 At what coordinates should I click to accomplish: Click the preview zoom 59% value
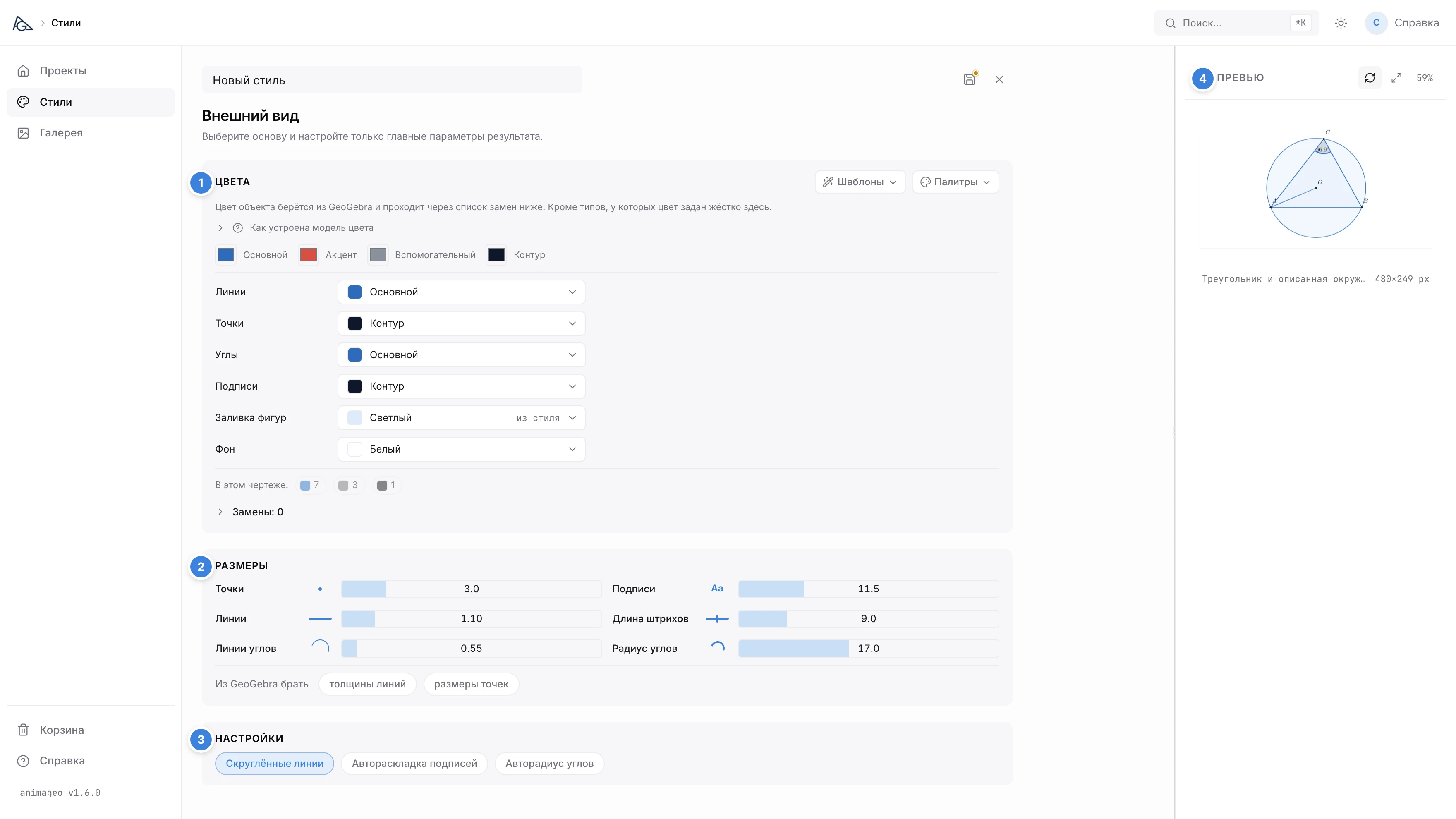tap(1424, 78)
